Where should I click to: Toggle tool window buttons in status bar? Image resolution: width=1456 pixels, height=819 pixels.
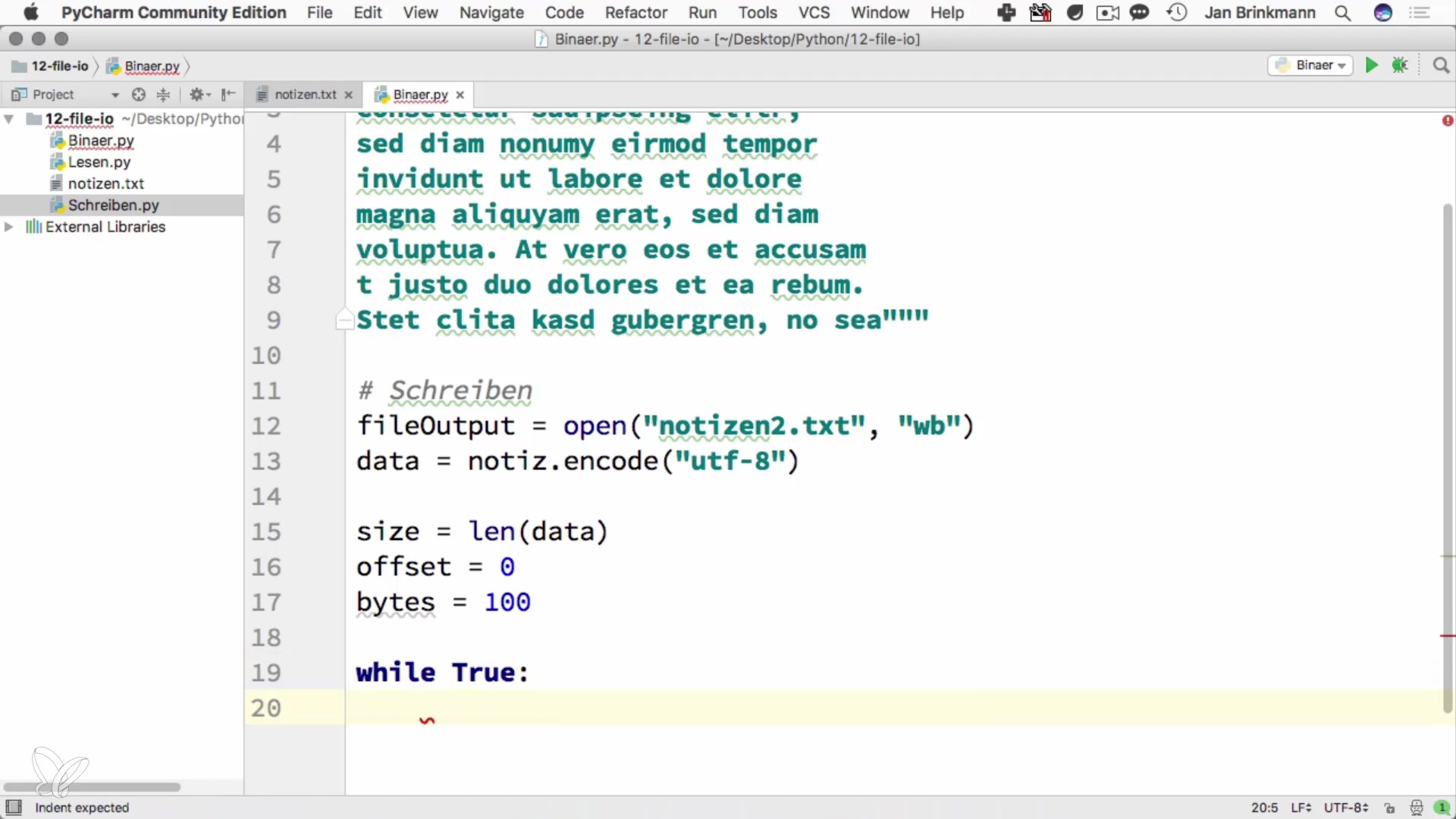click(14, 807)
